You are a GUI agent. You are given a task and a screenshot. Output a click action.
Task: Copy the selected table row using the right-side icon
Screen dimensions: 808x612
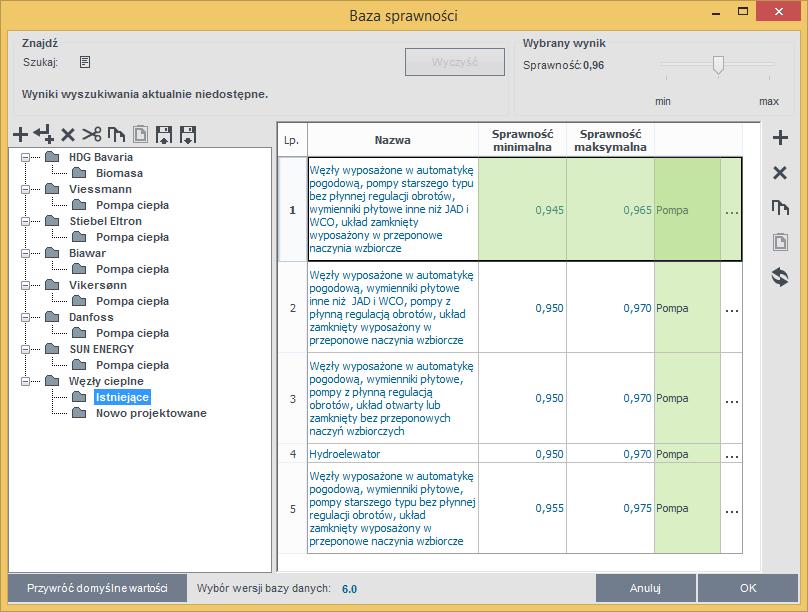[x=780, y=208]
